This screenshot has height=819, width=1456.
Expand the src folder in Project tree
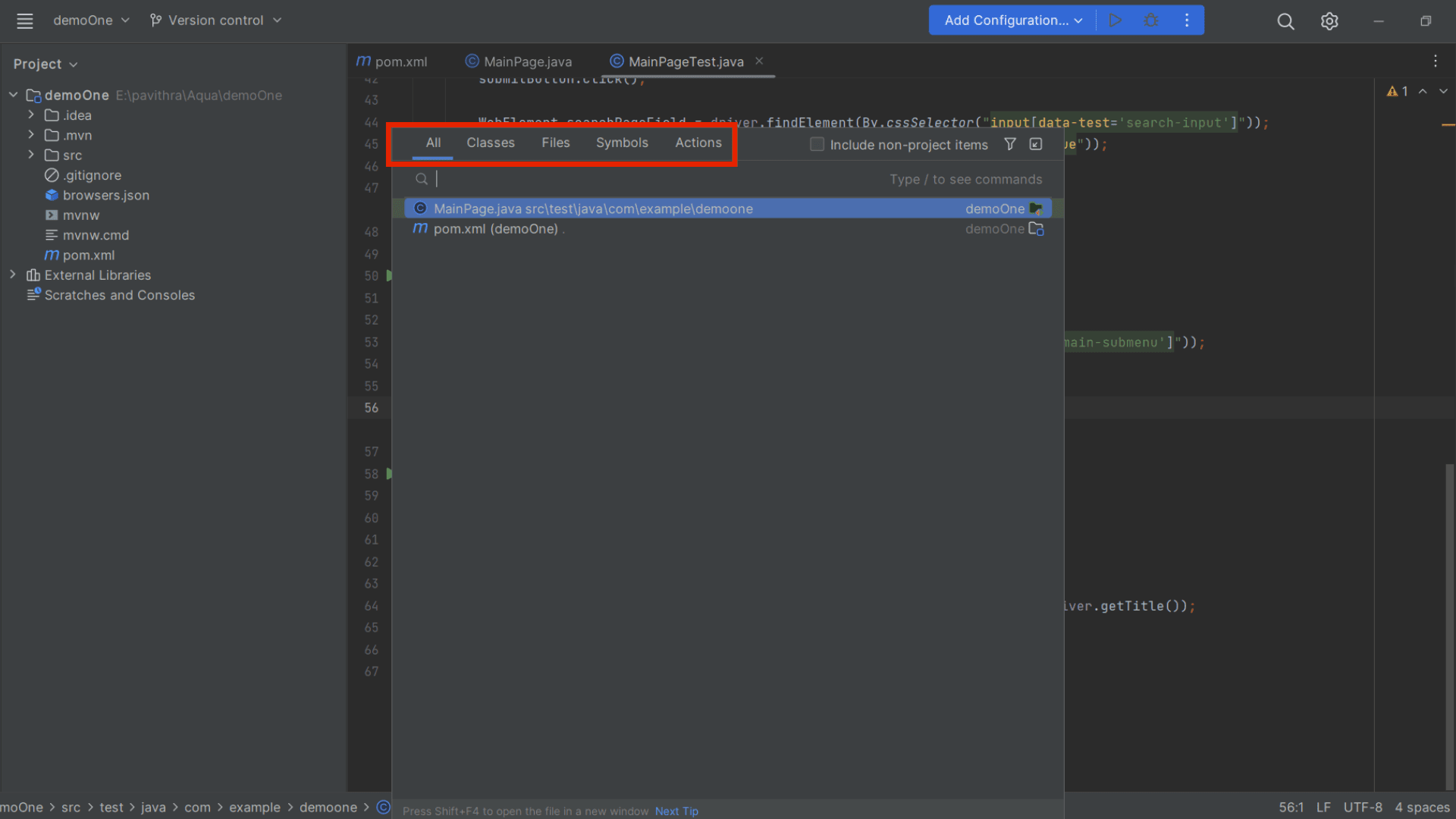[x=31, y=155]
